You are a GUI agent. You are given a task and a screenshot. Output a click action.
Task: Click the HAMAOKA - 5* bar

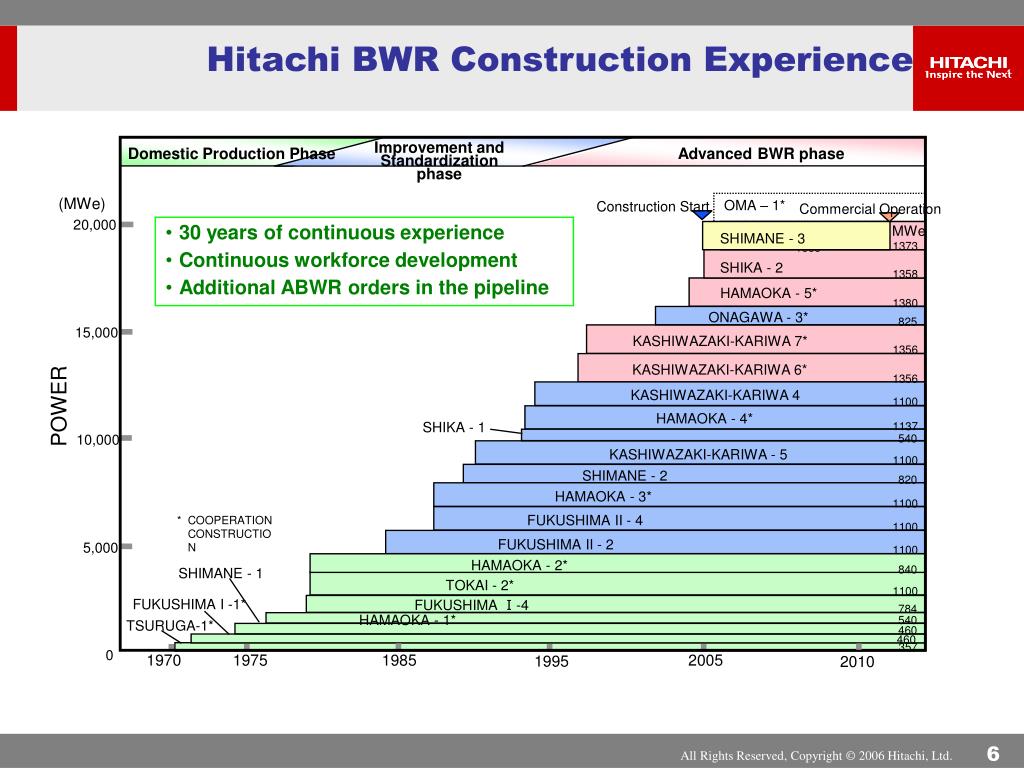(x=807, y=293)
